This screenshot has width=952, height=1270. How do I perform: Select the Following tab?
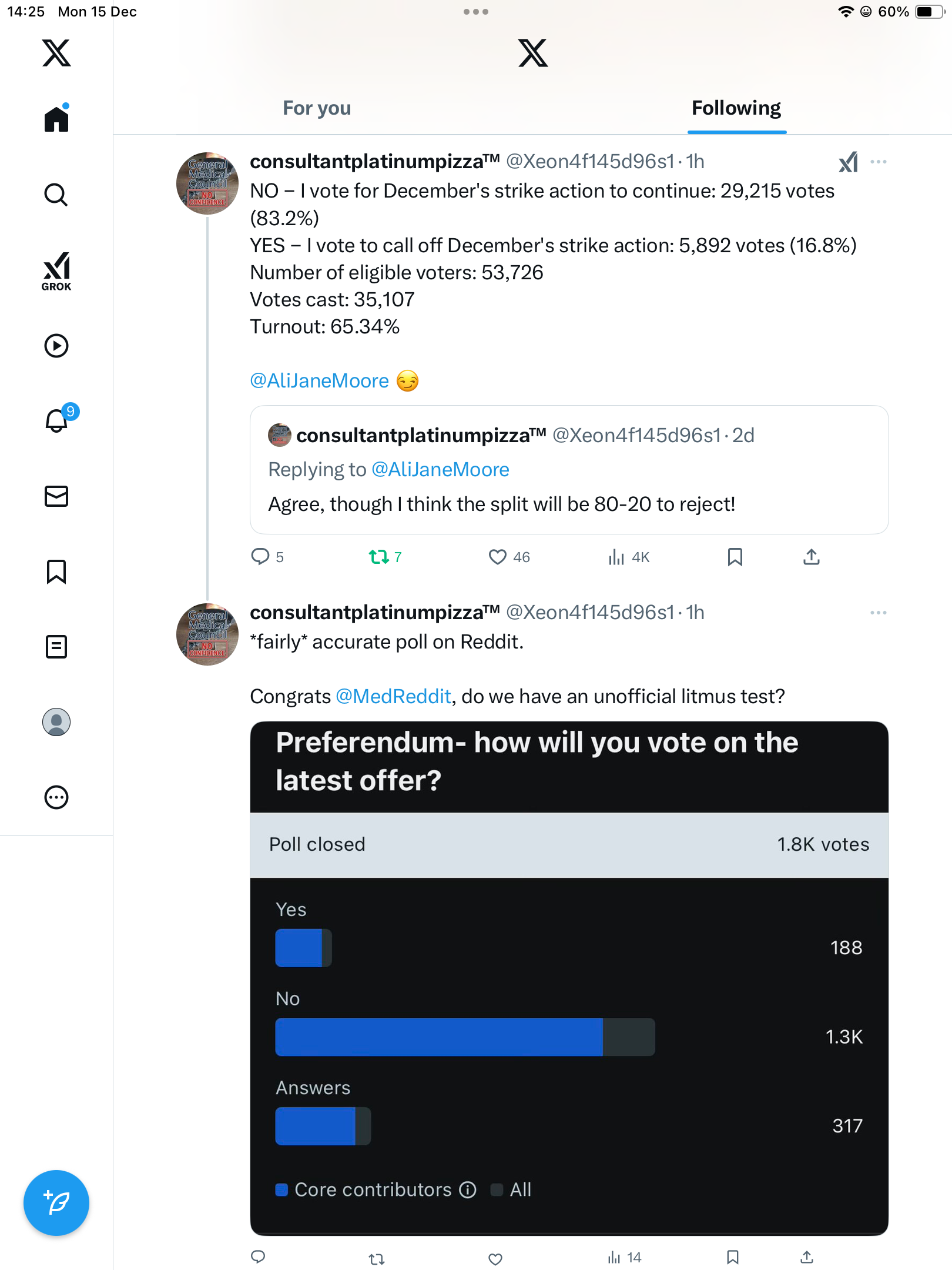[x=736, y=108]
